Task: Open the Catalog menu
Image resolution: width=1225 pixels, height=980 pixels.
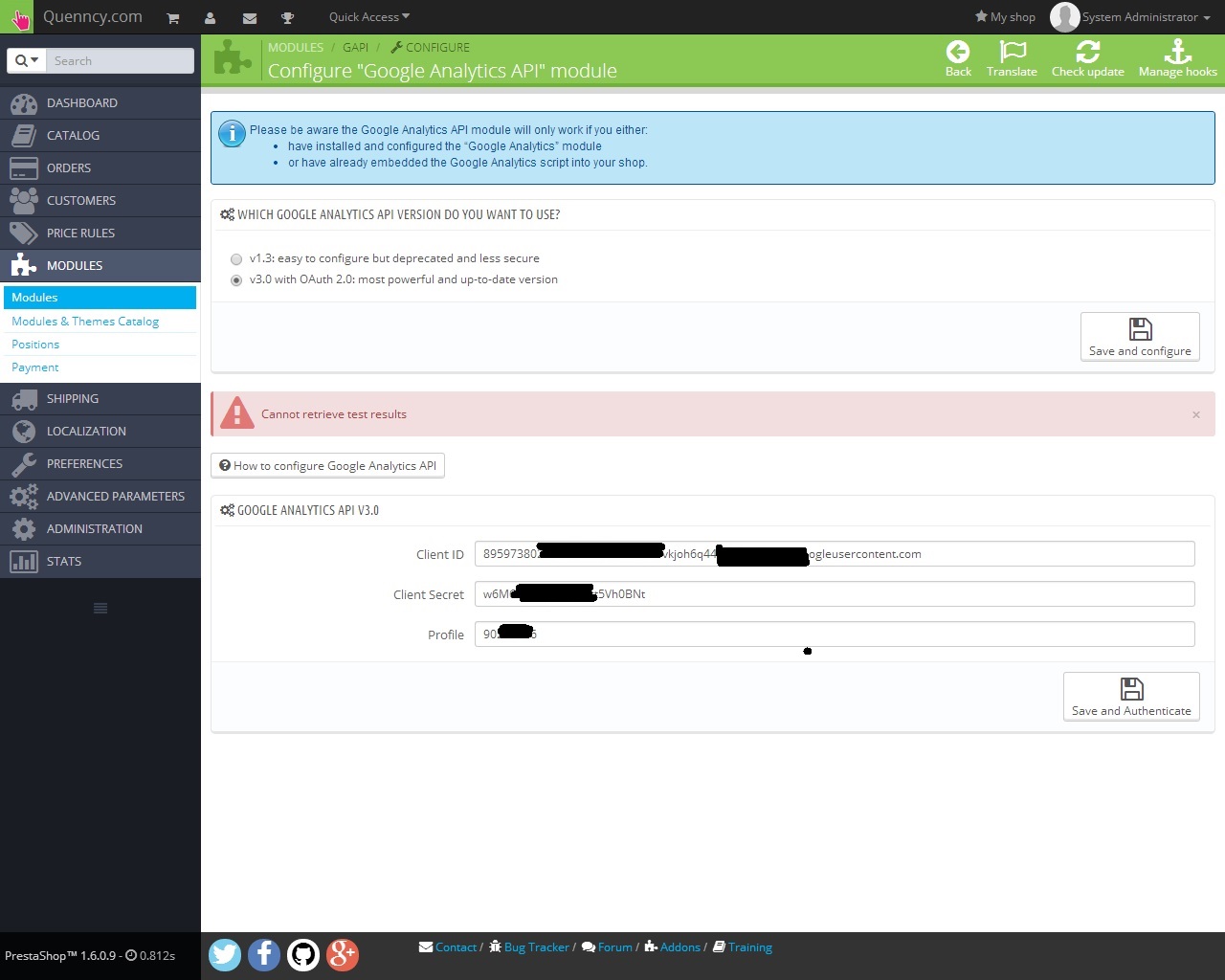Action: coord(100,135)
